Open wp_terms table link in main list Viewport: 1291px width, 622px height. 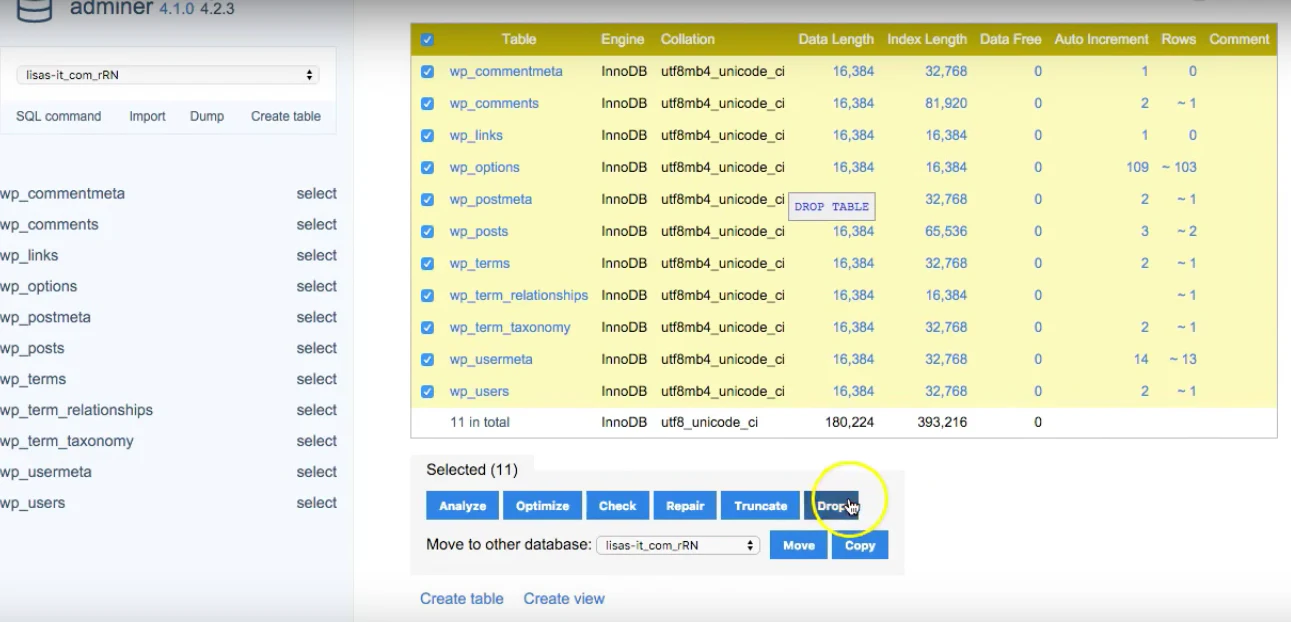[480, 264]
